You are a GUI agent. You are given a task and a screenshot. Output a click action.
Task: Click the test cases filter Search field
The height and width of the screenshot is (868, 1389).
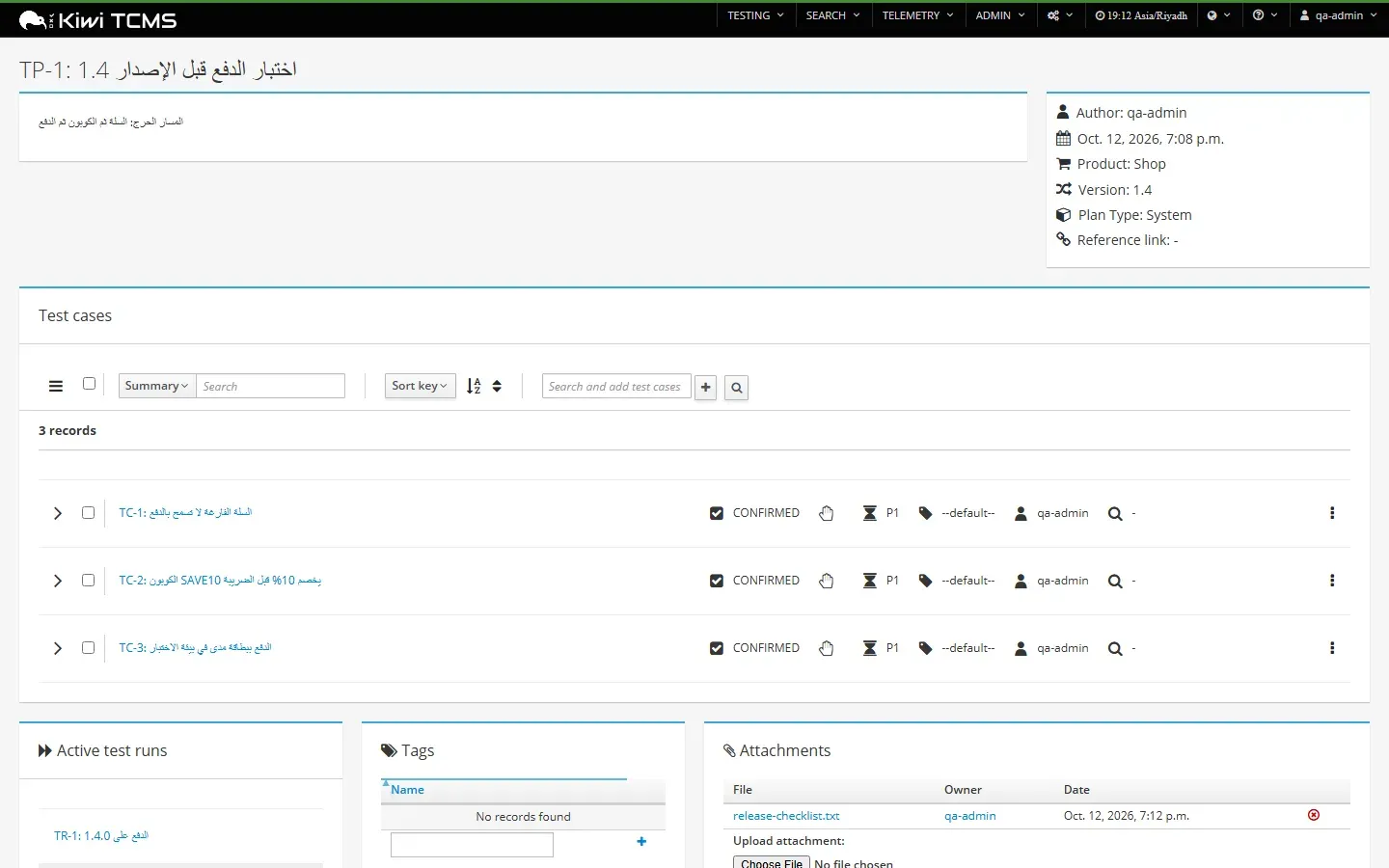pos(271,386)
